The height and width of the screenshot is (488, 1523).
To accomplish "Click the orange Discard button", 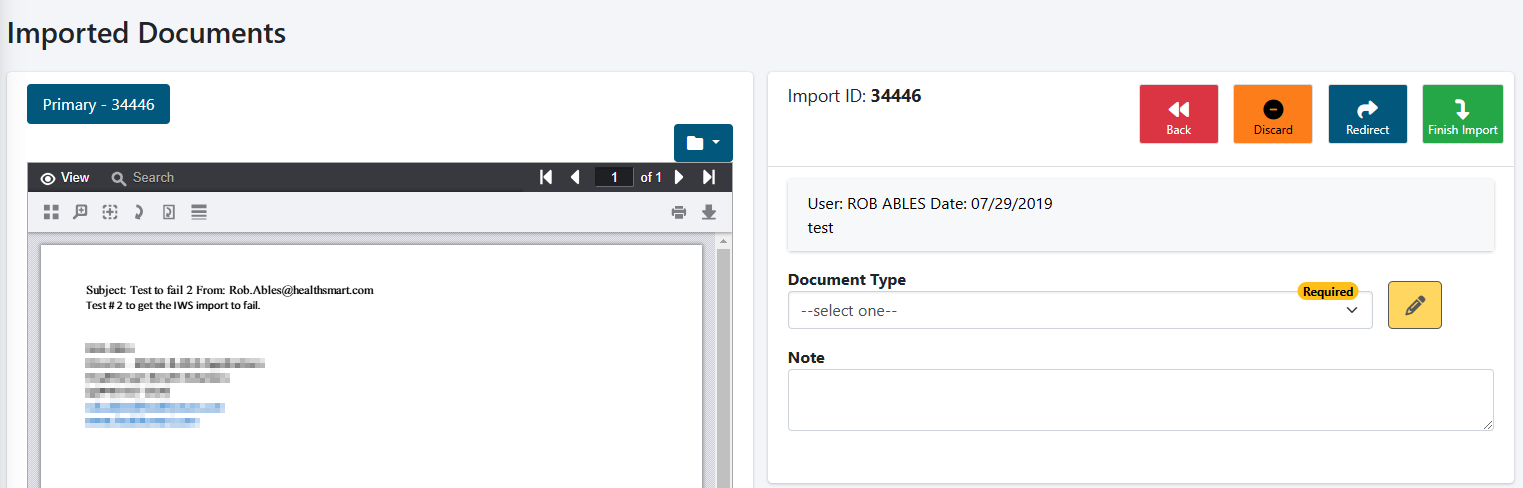I will pyautogui.click(x=1273, y=114).
